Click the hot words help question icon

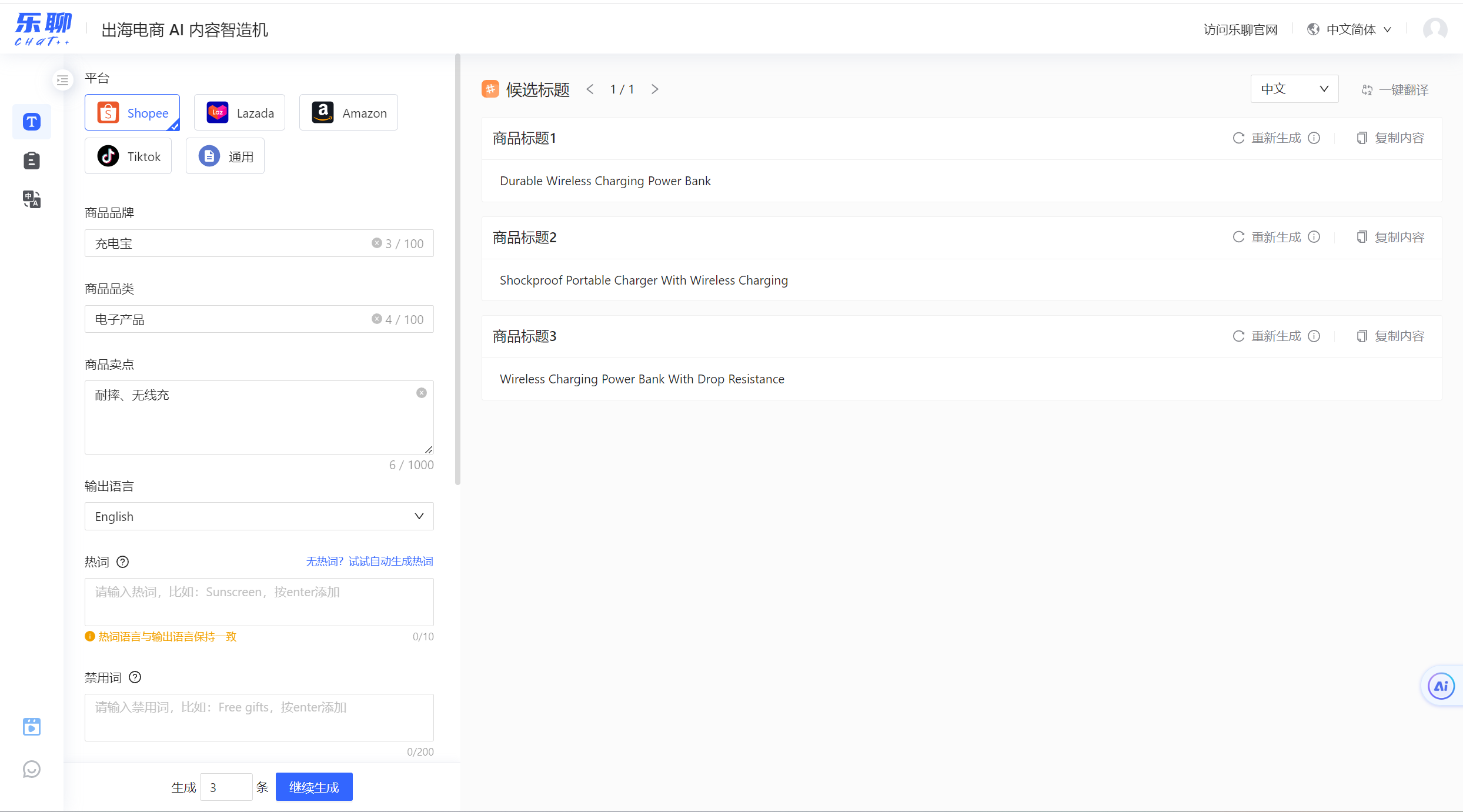coord(122,562)
